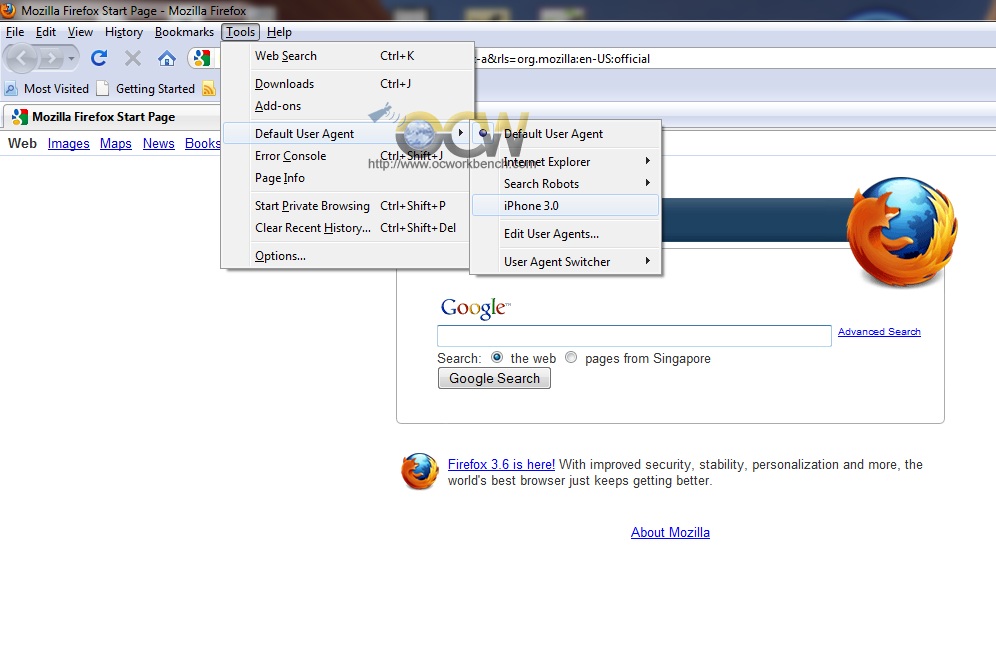Select the Mozilla Firefox Start Page tab
Viewport: 996px width, 670px height.
[x=112, y=117]
